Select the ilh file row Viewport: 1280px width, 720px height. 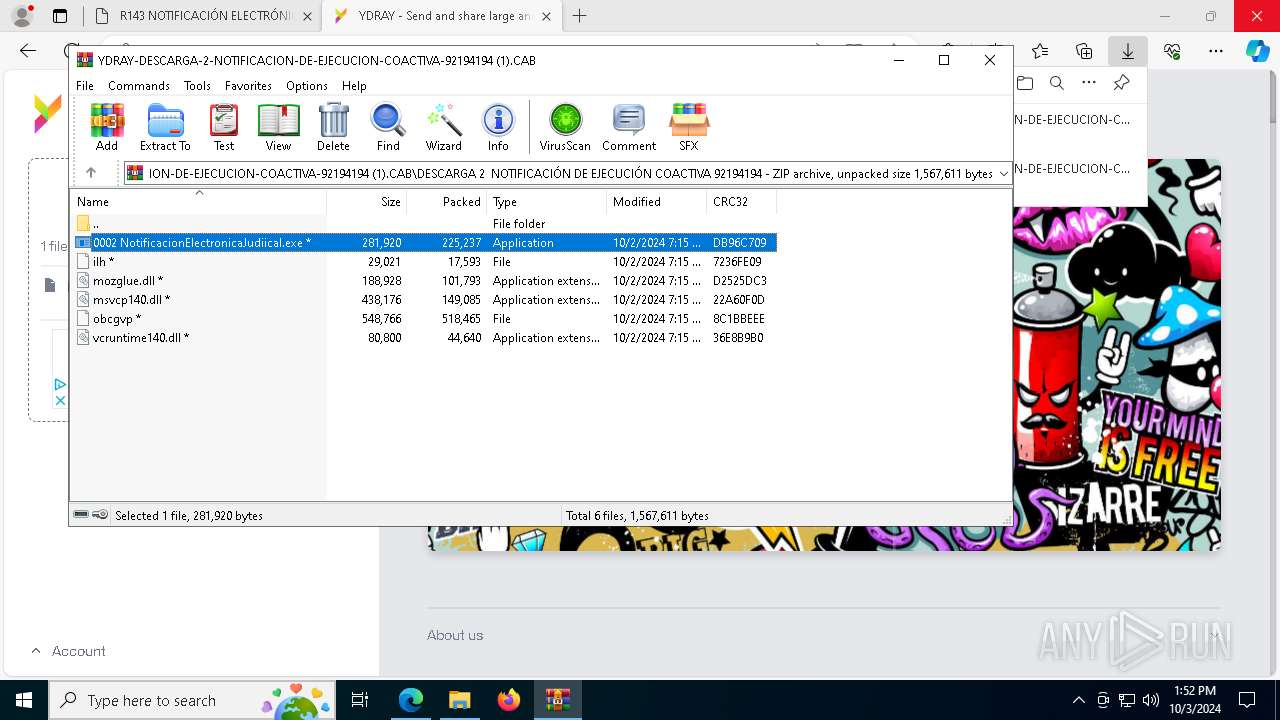pos(424,262)
